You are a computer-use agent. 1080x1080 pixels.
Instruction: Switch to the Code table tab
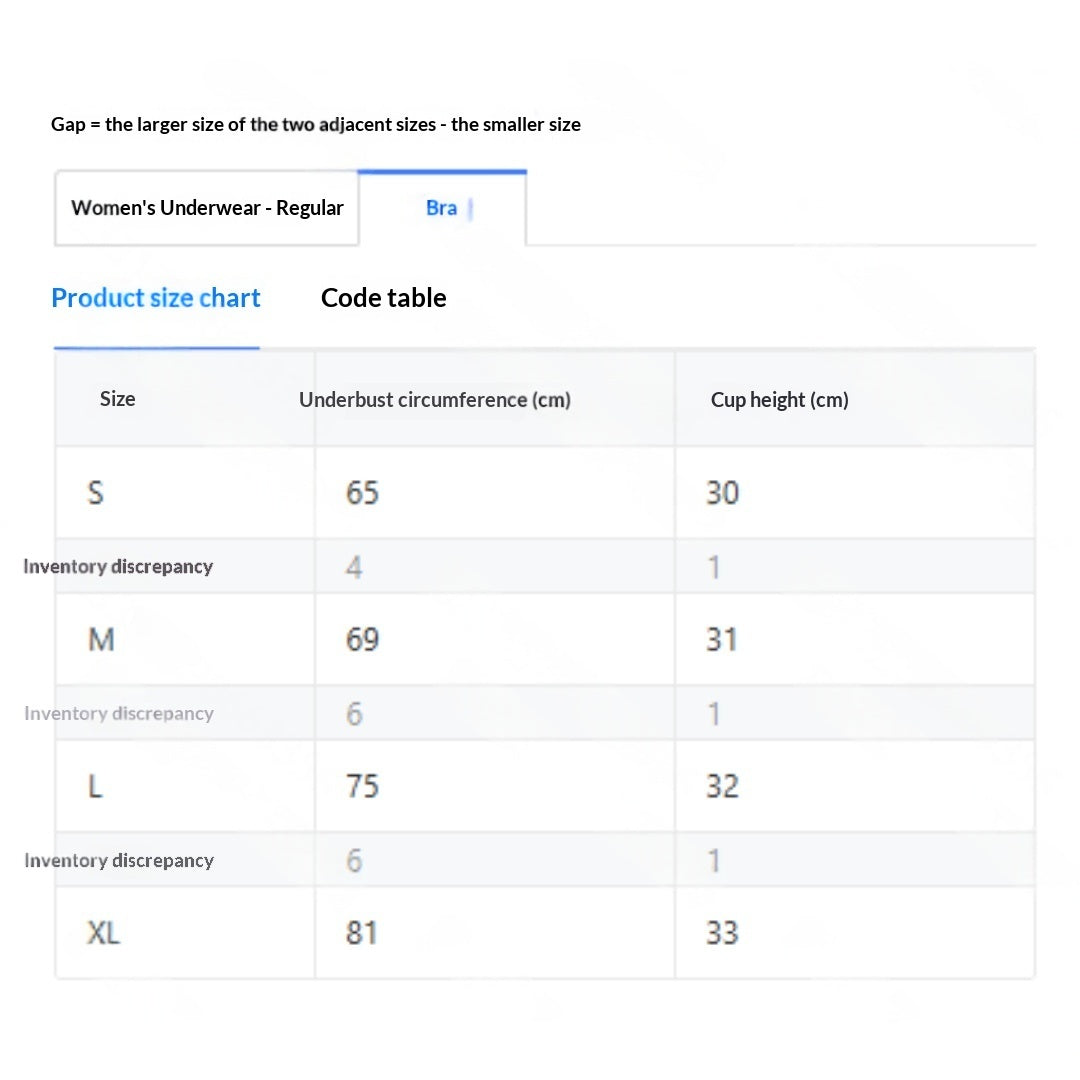click(384, 298)
